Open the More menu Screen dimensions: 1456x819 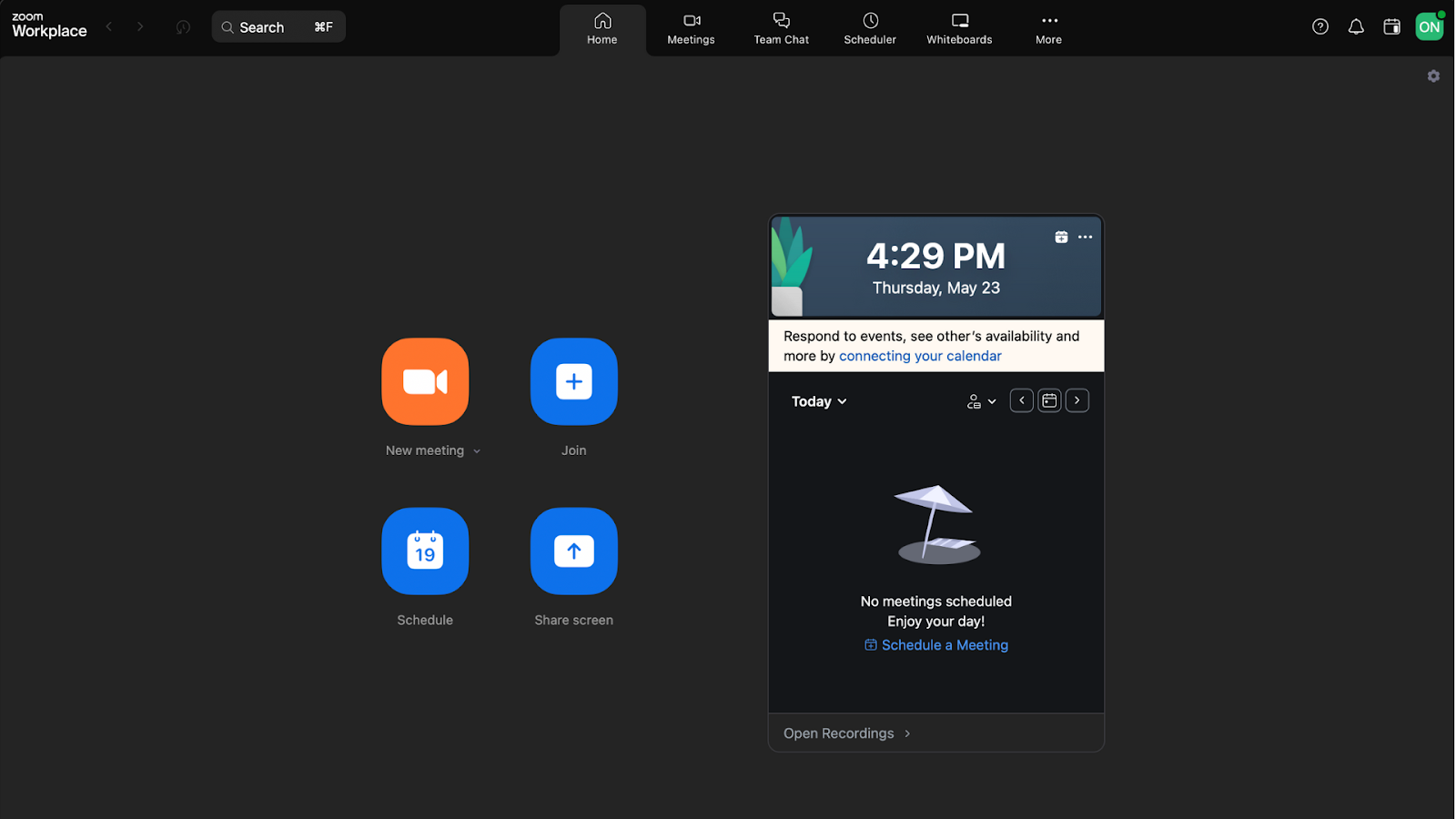1048,27
